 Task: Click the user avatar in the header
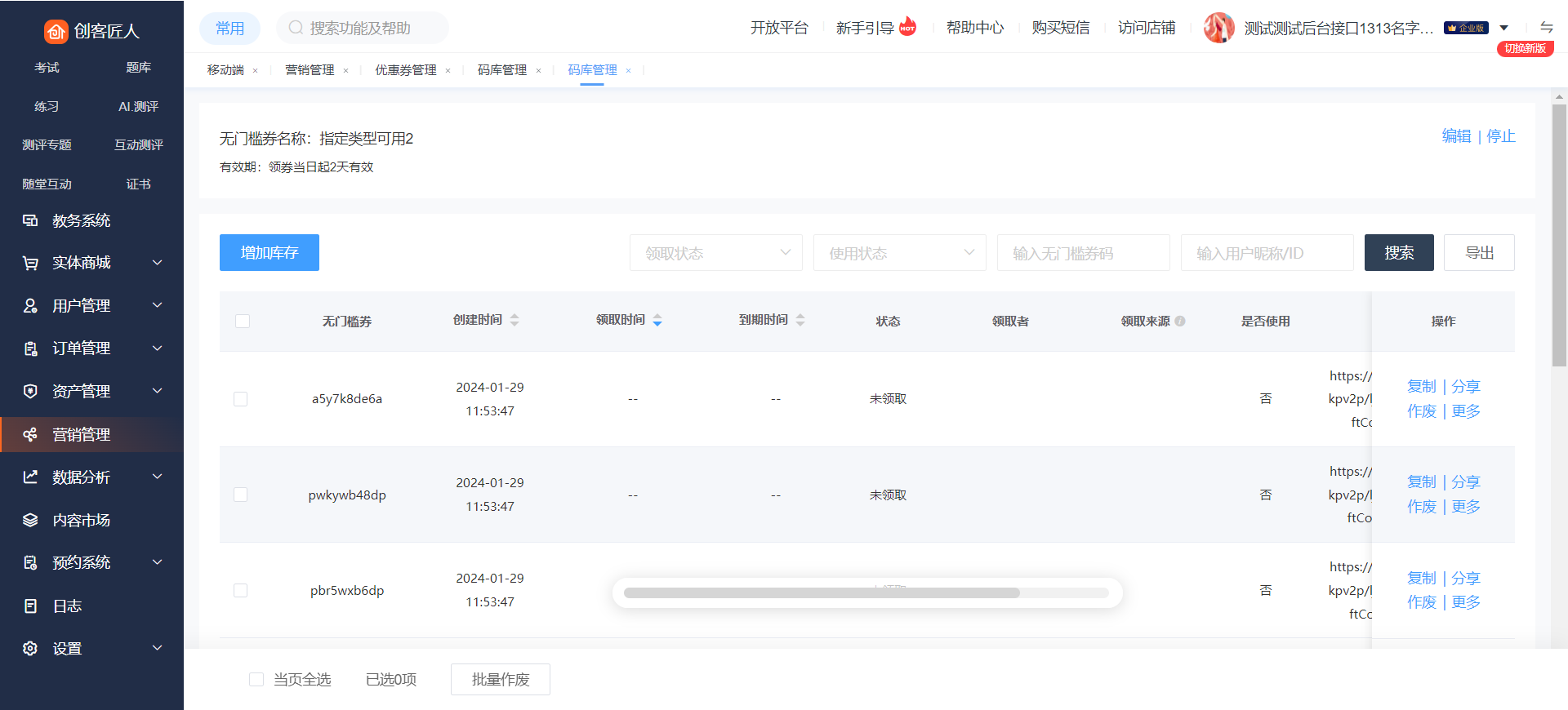click(x=1218, y=28)
